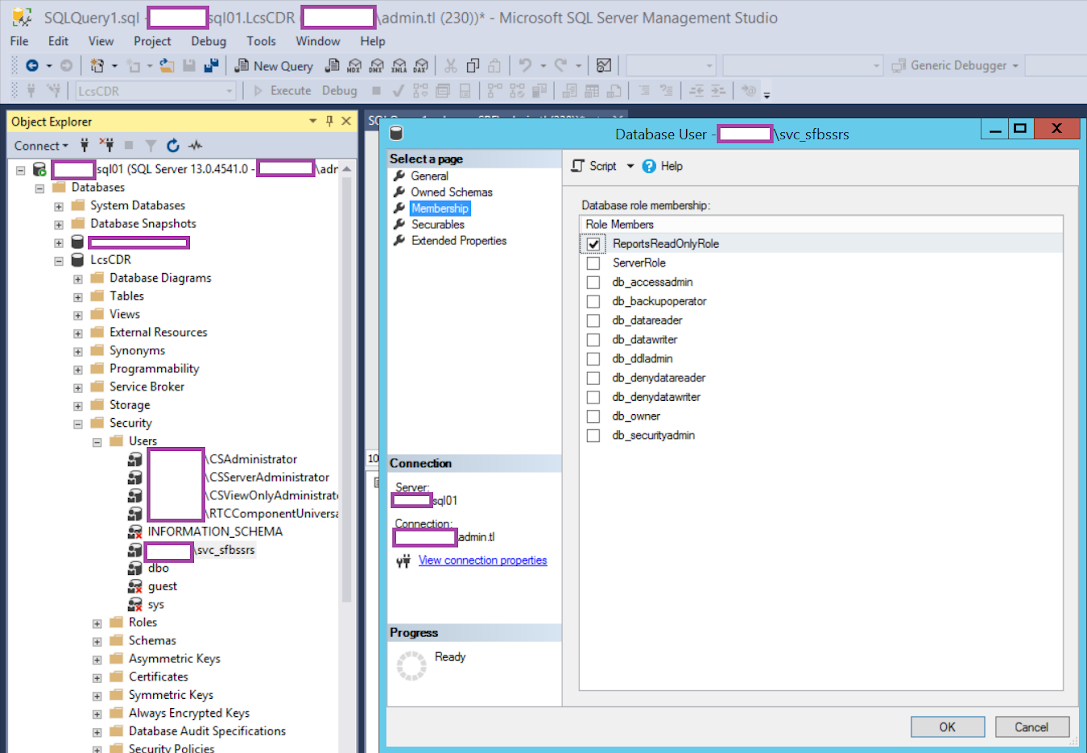Open the Edit menu
The image size is (1087, 753).
point(58,42)
